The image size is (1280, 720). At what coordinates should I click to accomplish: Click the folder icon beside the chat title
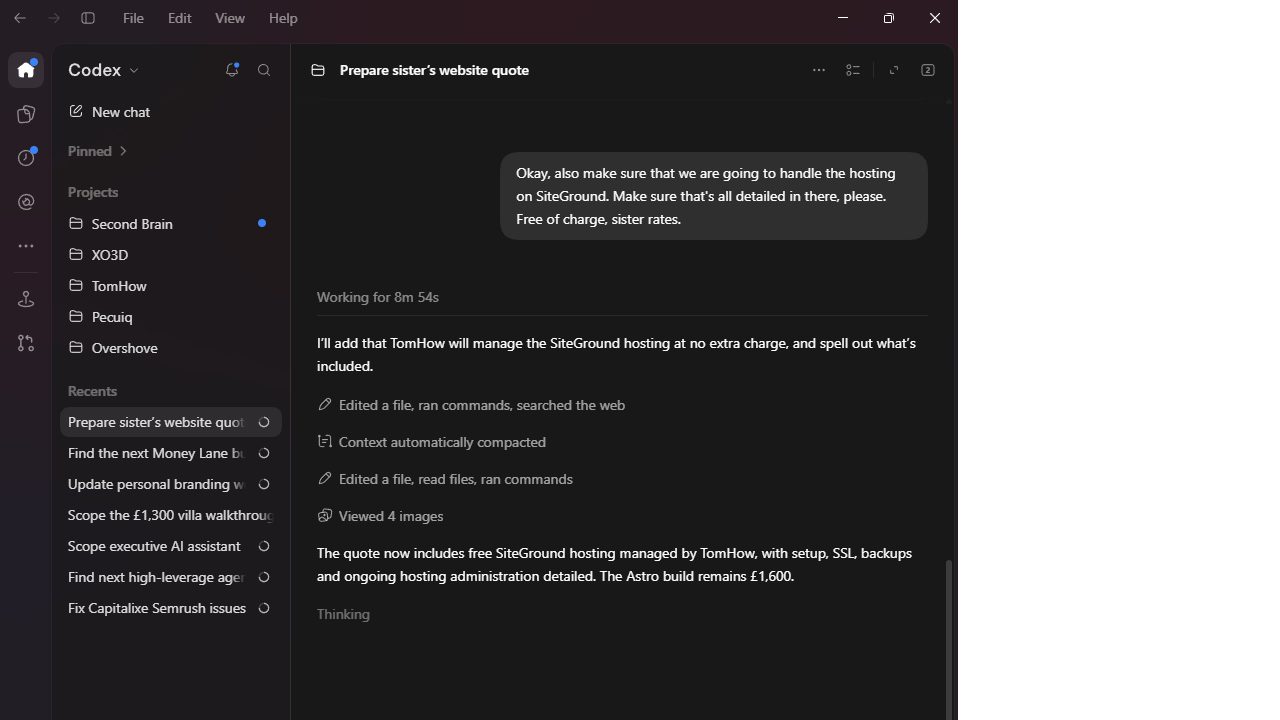click(318, 70)
